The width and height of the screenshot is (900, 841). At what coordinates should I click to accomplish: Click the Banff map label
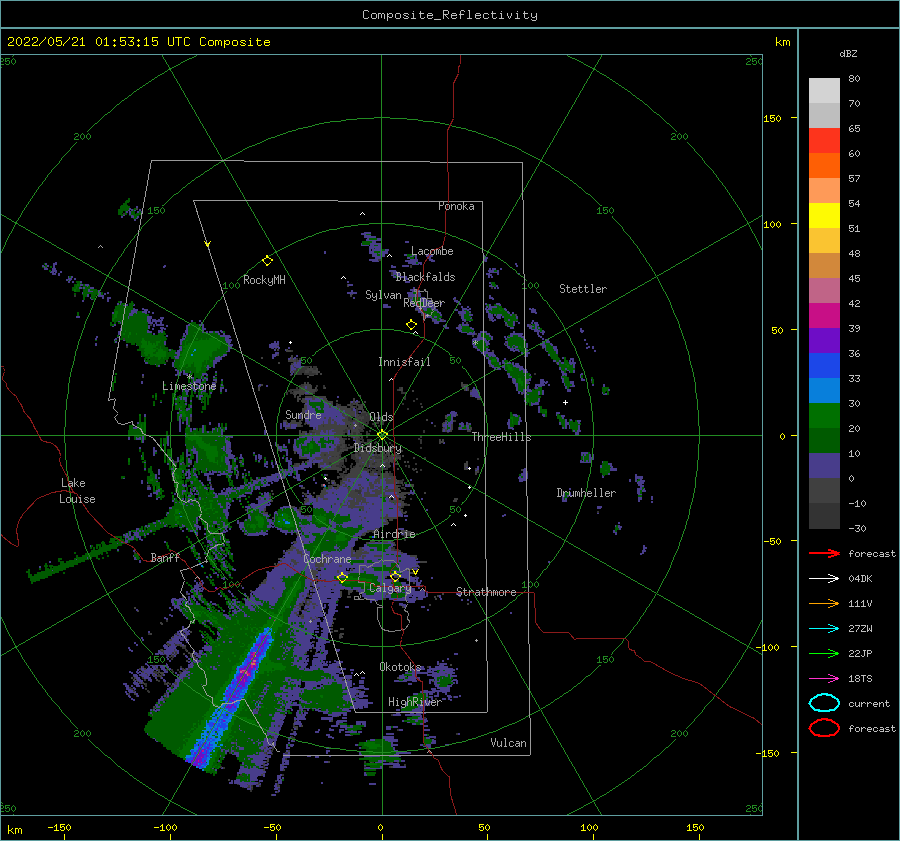165,557
